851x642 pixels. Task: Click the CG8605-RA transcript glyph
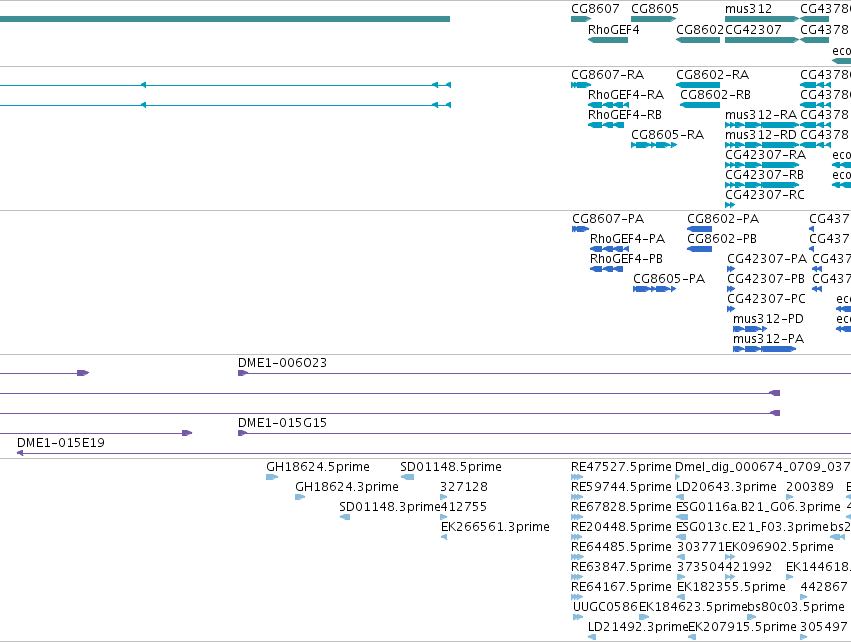[x=653, y=145]
